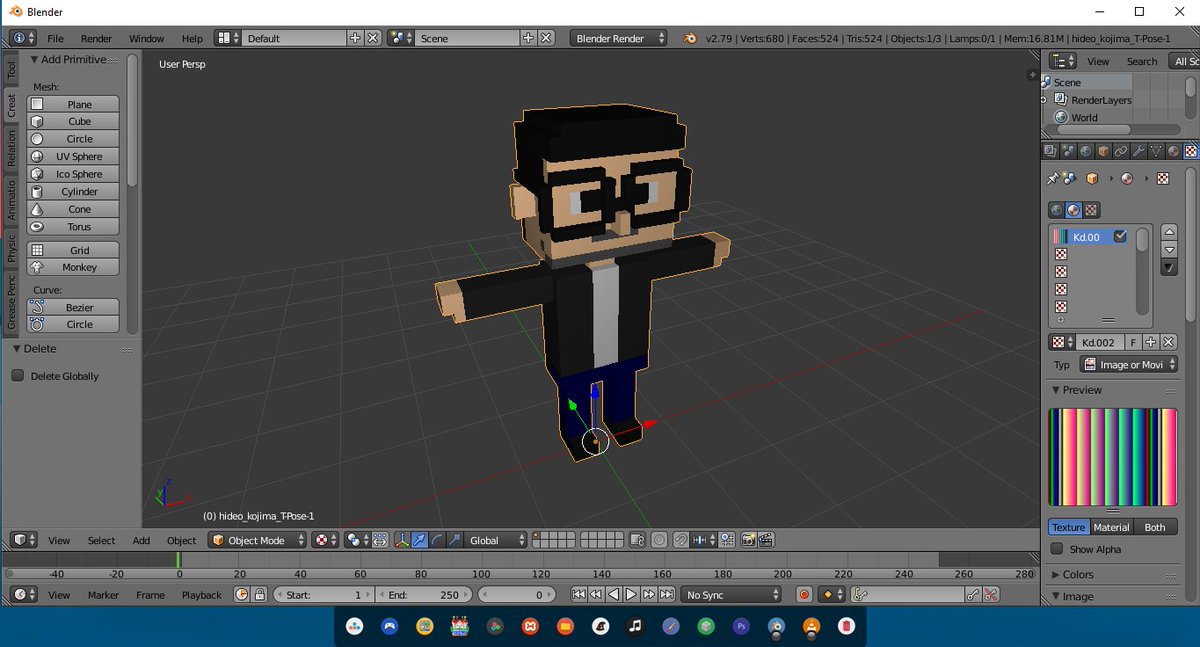Open the No Sync playback dropdown
This screenshot has height=647, width=1200.
coord(731,594)
